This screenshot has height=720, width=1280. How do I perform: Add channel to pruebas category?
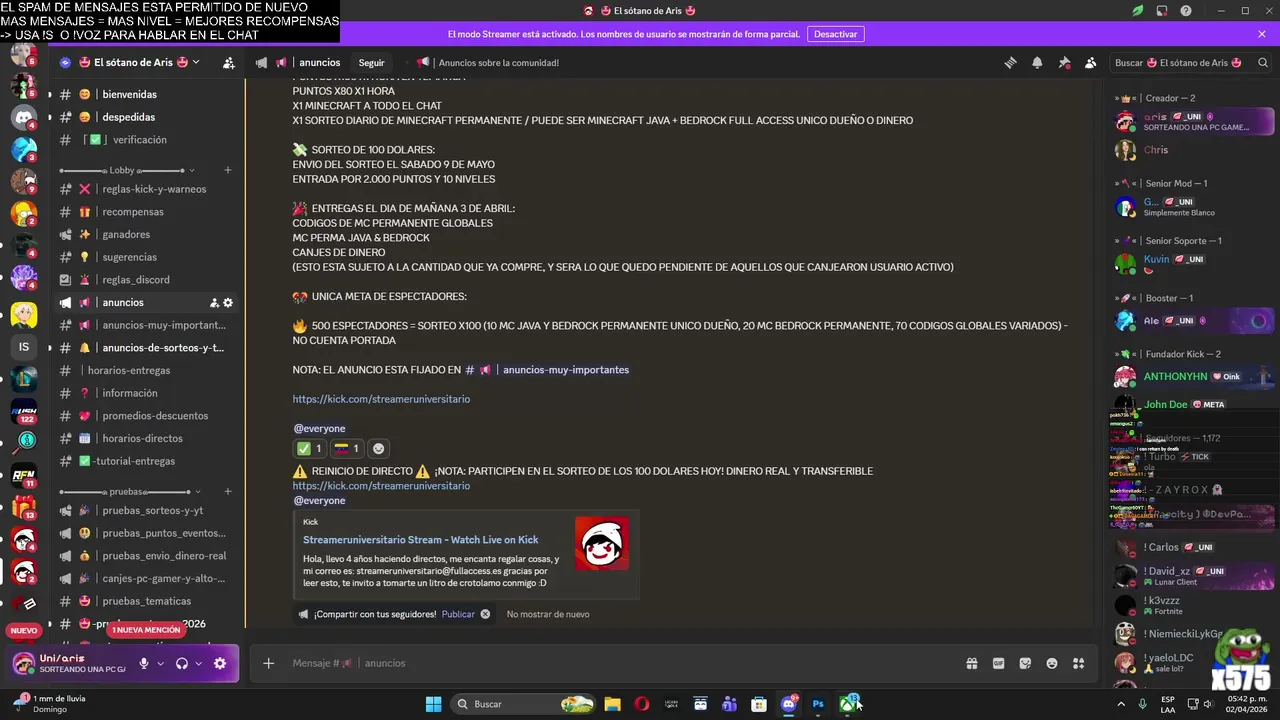click(228, 492)
